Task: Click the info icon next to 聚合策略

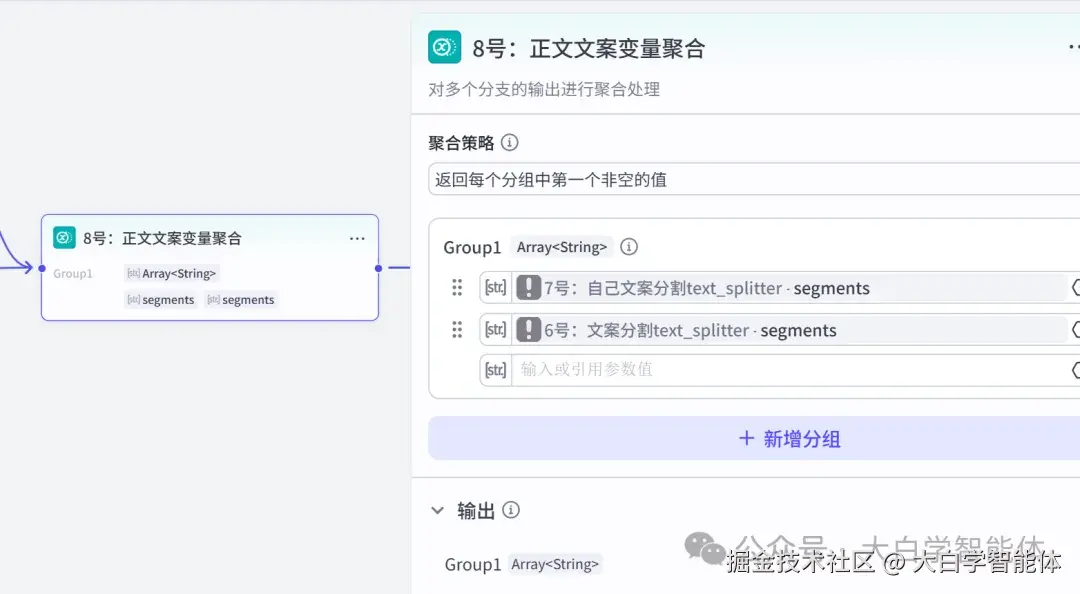Action: 510,142
